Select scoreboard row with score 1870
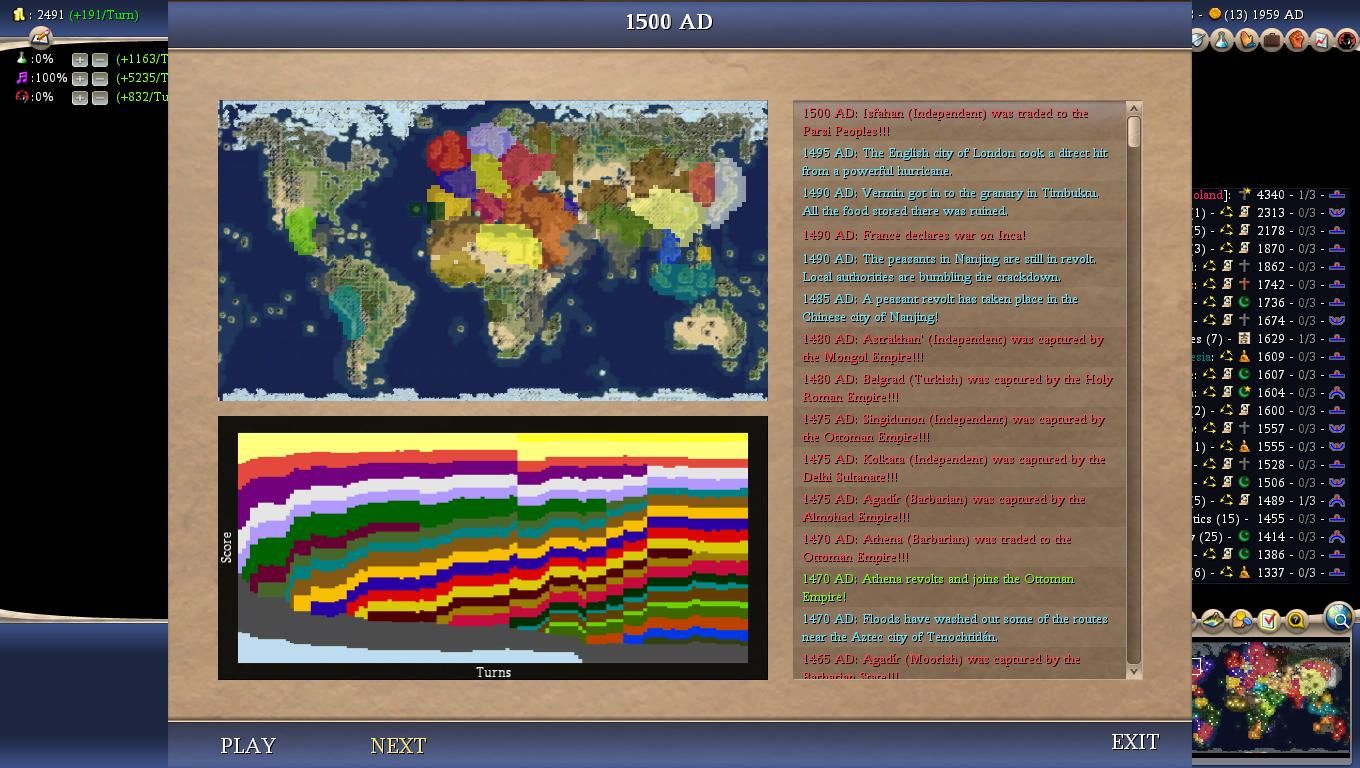Screen dimensions: 1360x768 pos(1270,249)
